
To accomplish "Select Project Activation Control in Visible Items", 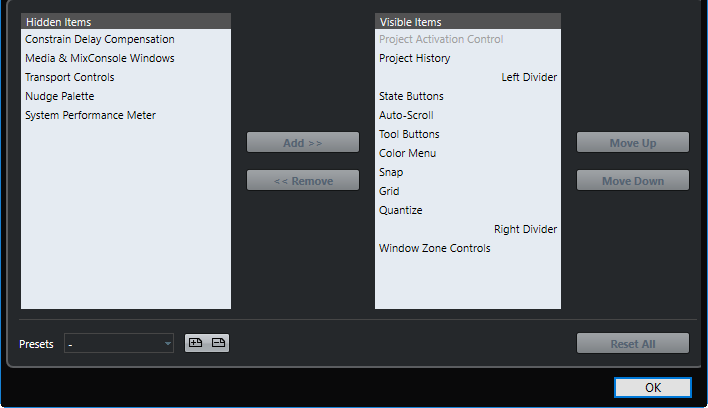I will (468, 39).
